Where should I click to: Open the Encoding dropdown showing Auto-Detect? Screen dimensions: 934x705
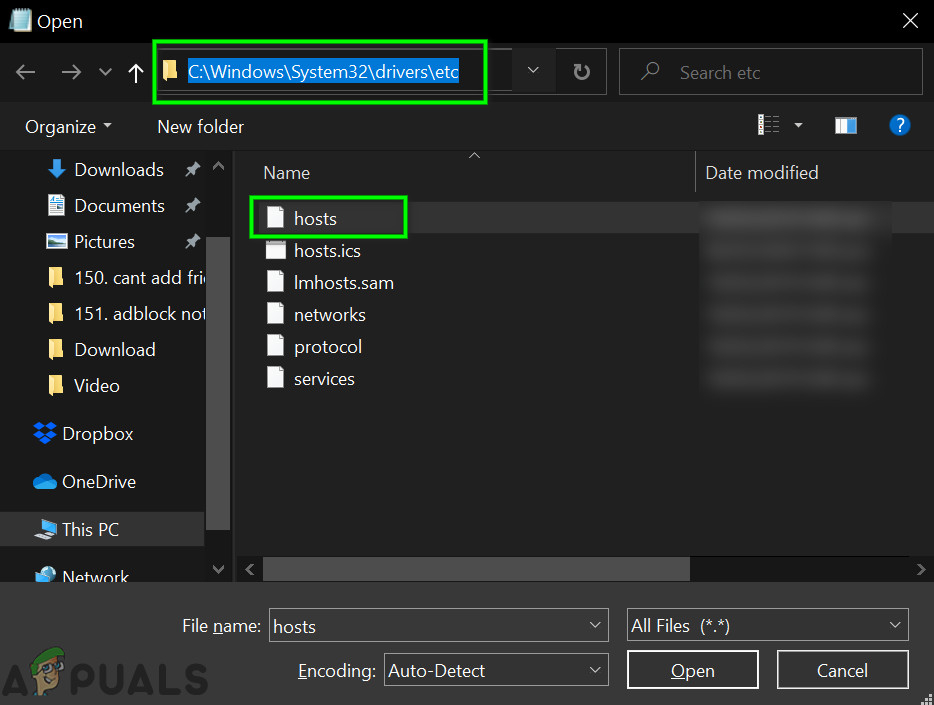click(496, 670)
